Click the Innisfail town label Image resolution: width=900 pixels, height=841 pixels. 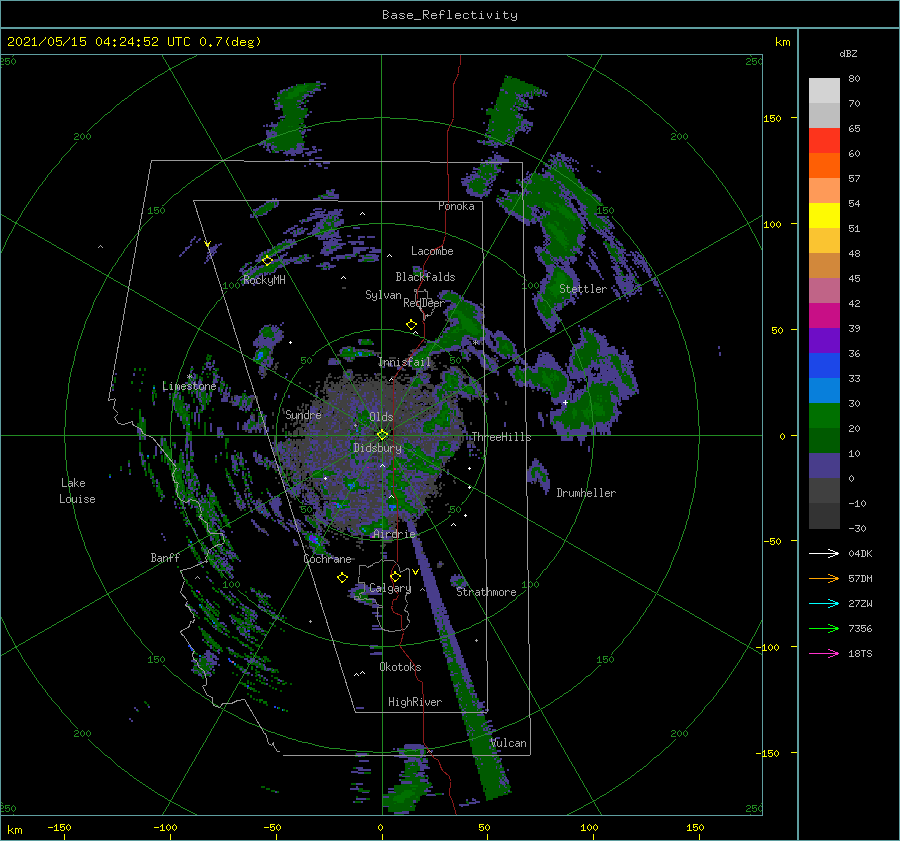click(x=404, y=362)
